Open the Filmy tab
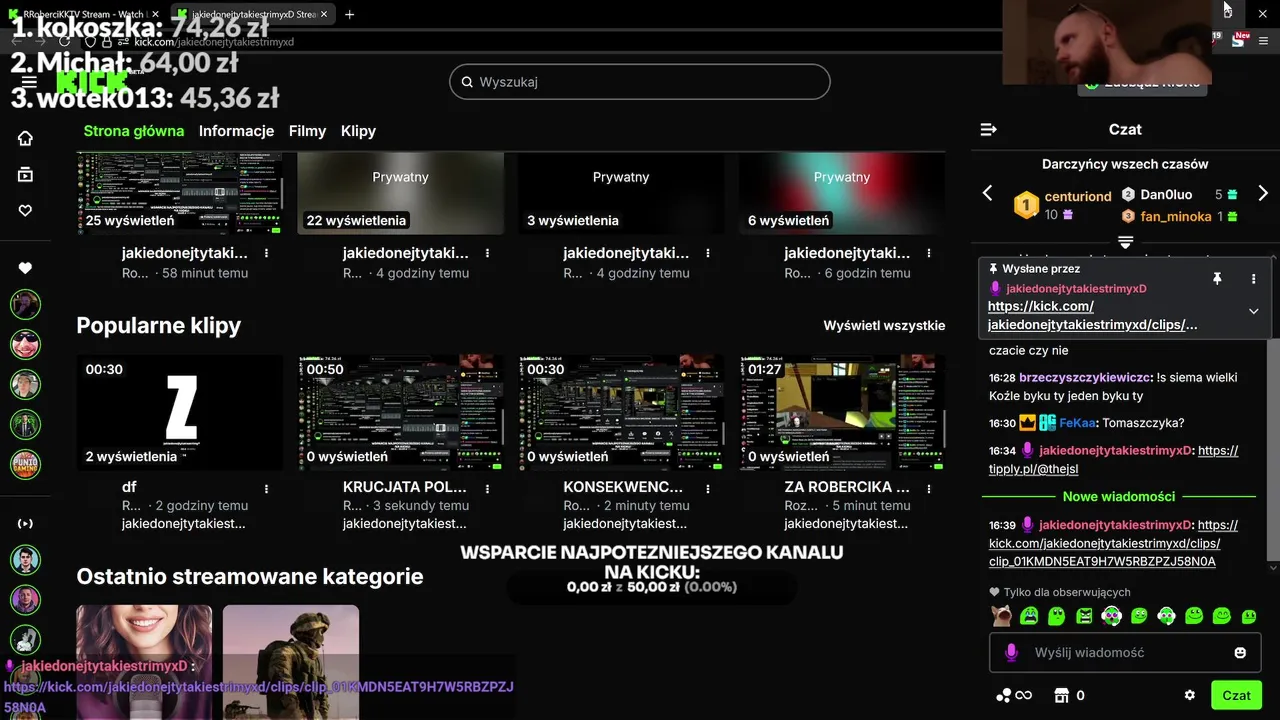Screen dimensions: 1280x720 pyautogui.click(x=307, y=131)
